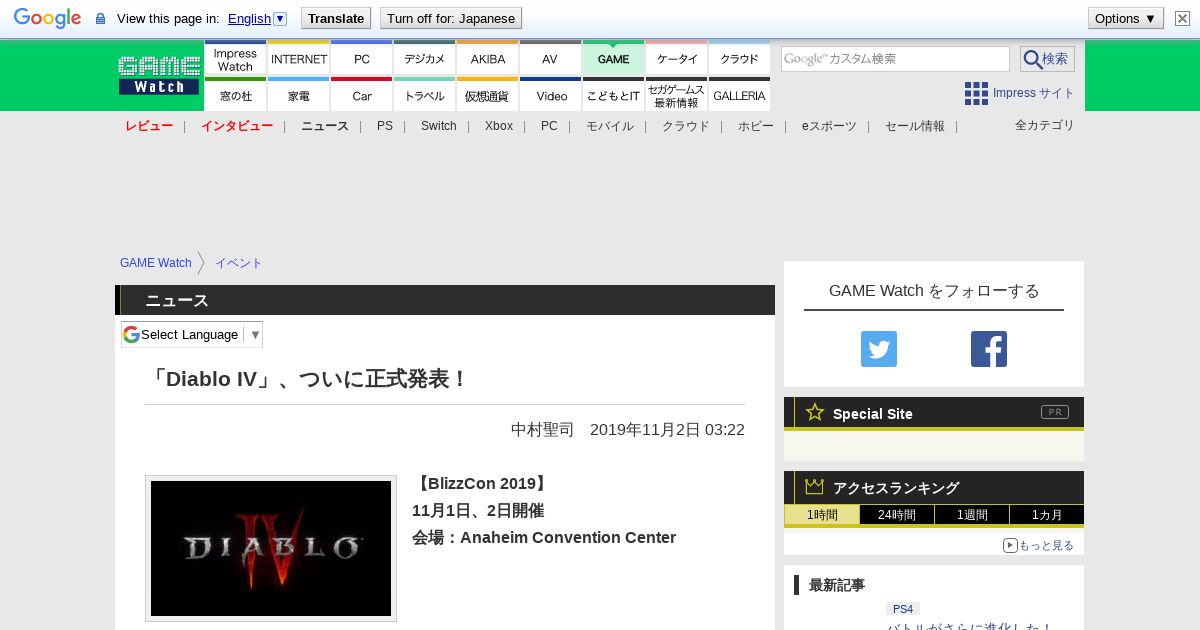The height and width of the screenshot is (630, 1200).
Task: Select the 1週間 ranking tab
Action: tap(972, 515)
